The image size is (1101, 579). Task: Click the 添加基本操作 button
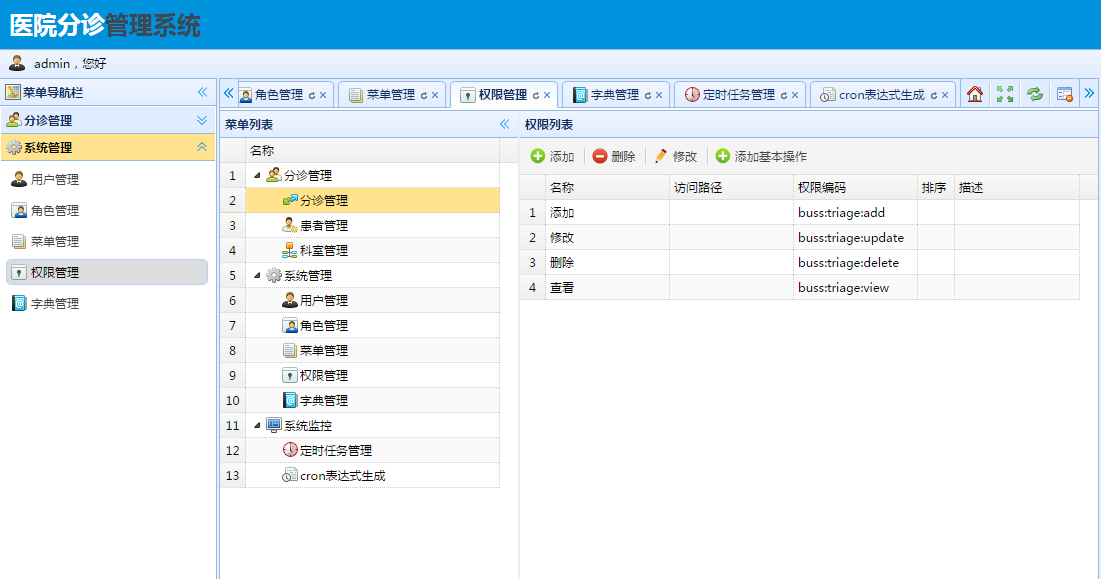point(761,157)
